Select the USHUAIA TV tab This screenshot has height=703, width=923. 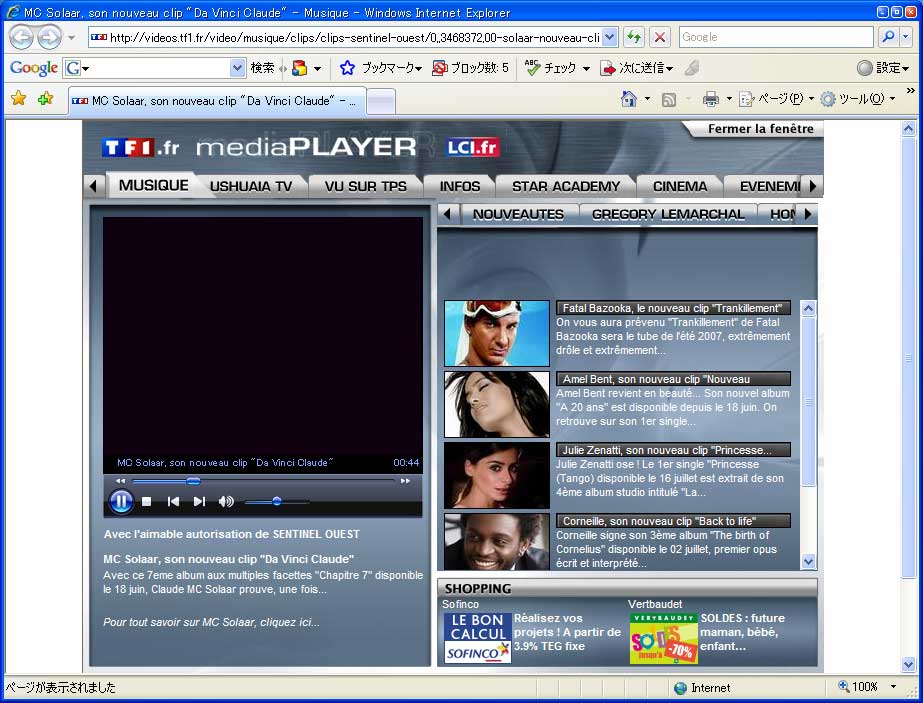click(x=251, y=186)
